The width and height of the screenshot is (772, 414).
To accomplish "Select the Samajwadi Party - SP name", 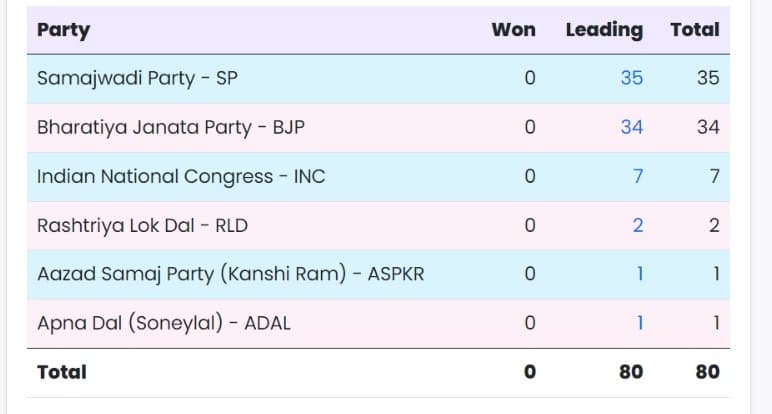I will tap(137, 78).
